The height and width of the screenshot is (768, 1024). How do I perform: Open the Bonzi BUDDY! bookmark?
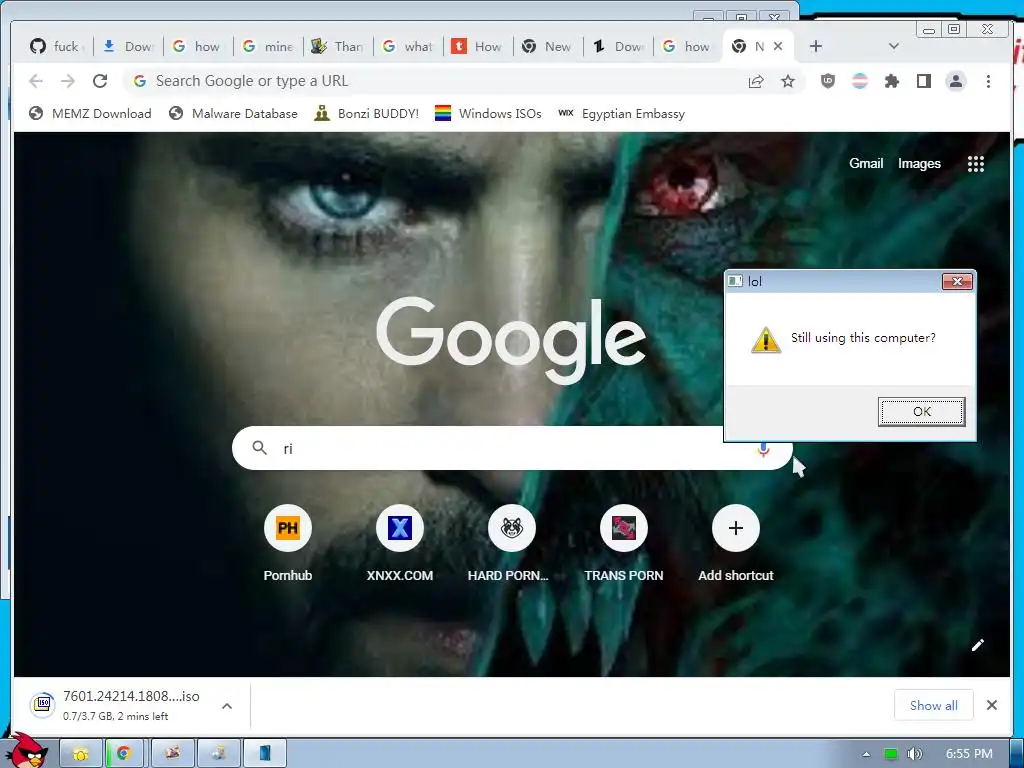[366, 114]
